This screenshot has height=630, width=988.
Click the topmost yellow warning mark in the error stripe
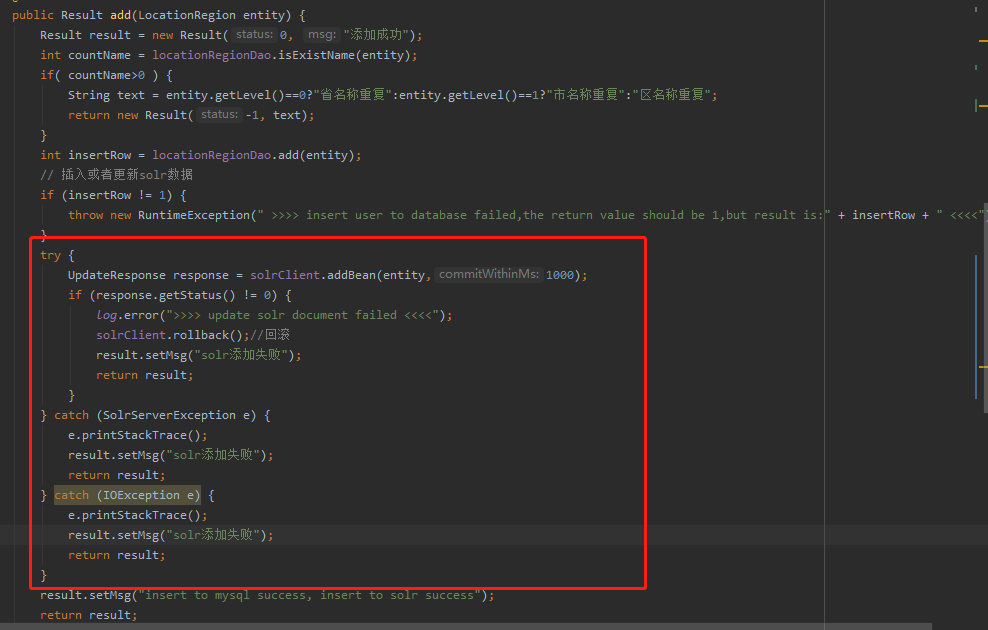tap(982, 40)
